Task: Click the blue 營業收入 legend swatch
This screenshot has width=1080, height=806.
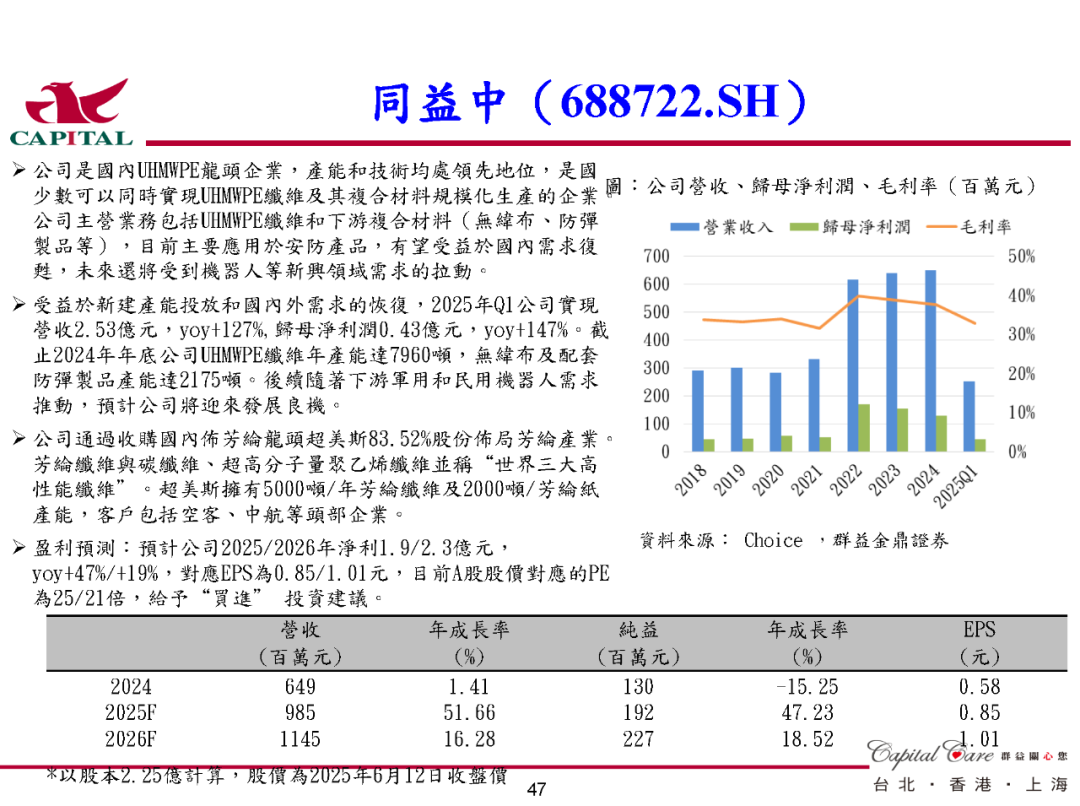Action: pyautogui.click(x=685, y=227)
